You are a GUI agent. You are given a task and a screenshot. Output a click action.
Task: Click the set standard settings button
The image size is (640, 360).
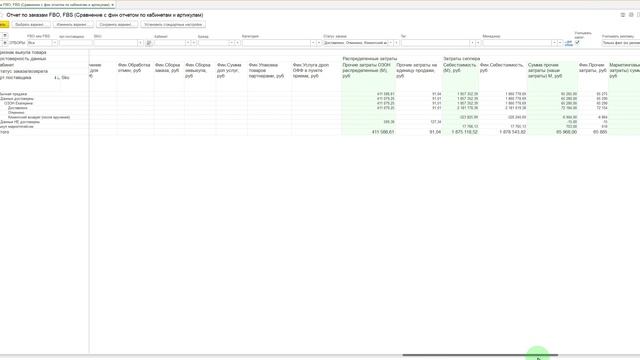pos(173,24)
